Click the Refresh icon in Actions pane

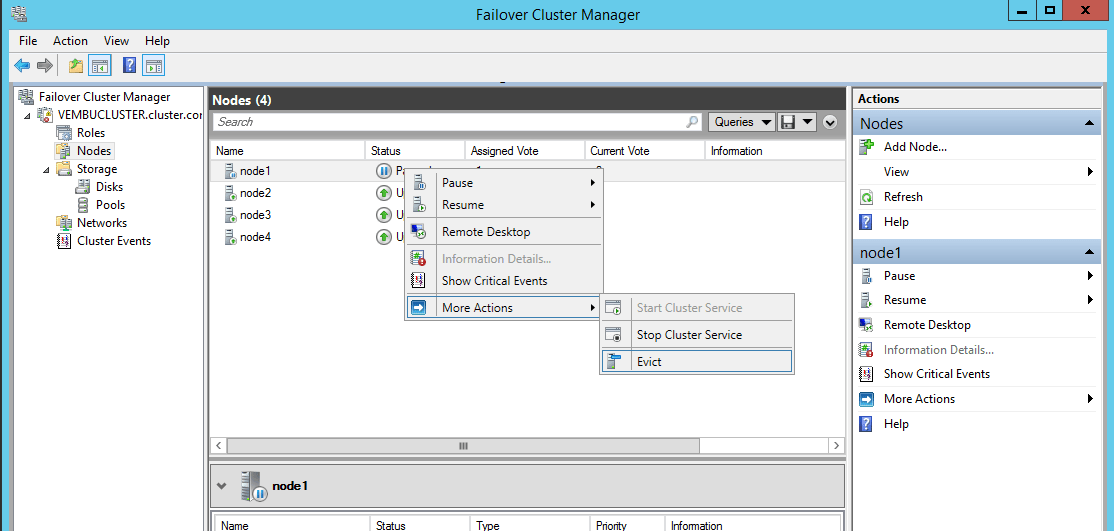866,197
